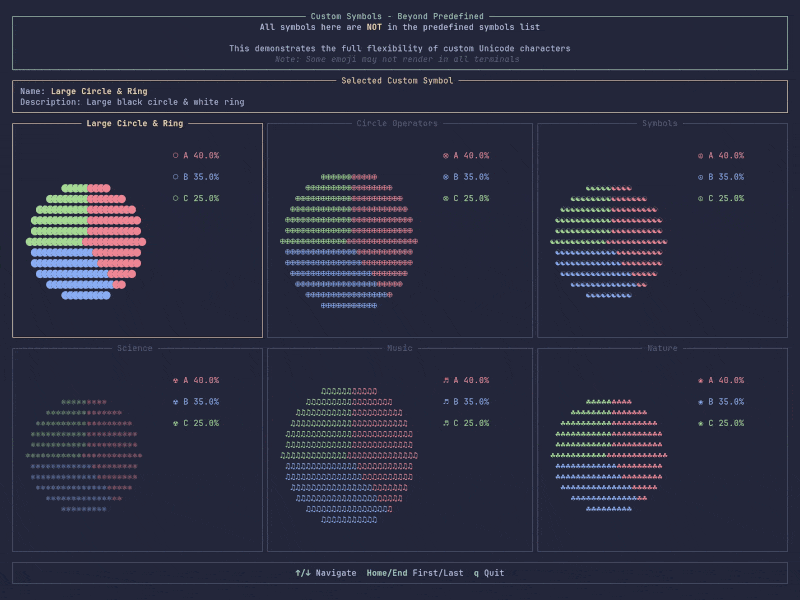800x600 pixels.
Task: Click the legend symbol for A in Large Circle & Ring
Action: pyautogui.click(x=176, y=156)
